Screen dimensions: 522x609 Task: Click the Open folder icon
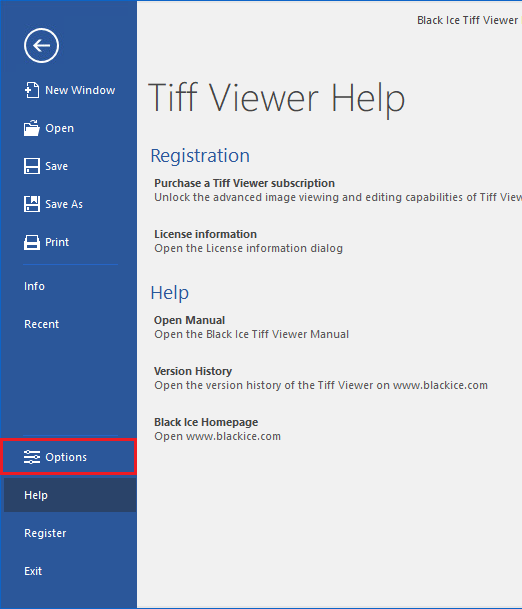31,128
